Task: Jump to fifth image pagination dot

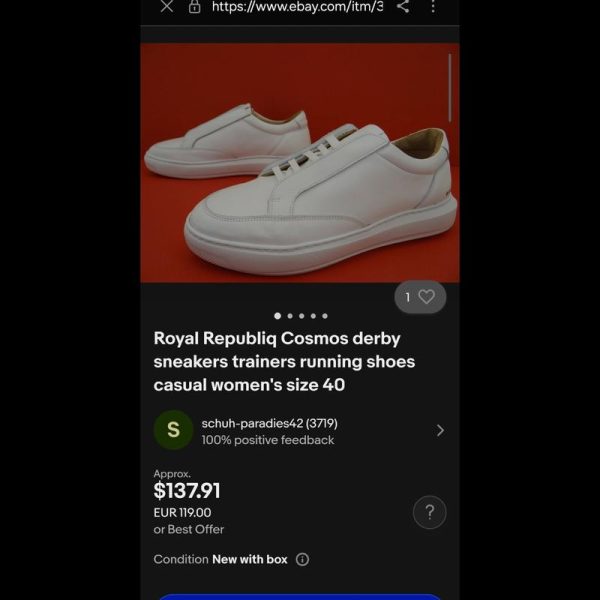Action: click(x=325, y=316)
